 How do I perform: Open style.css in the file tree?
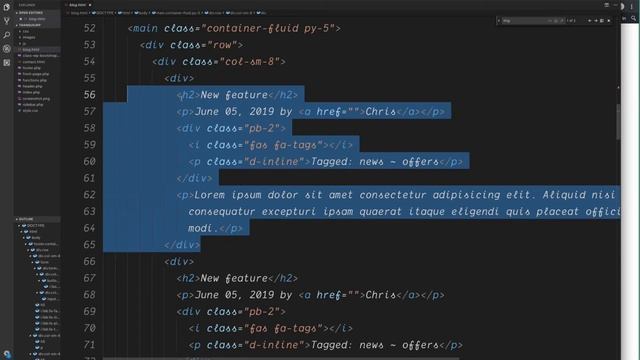(x=30, y=111)
